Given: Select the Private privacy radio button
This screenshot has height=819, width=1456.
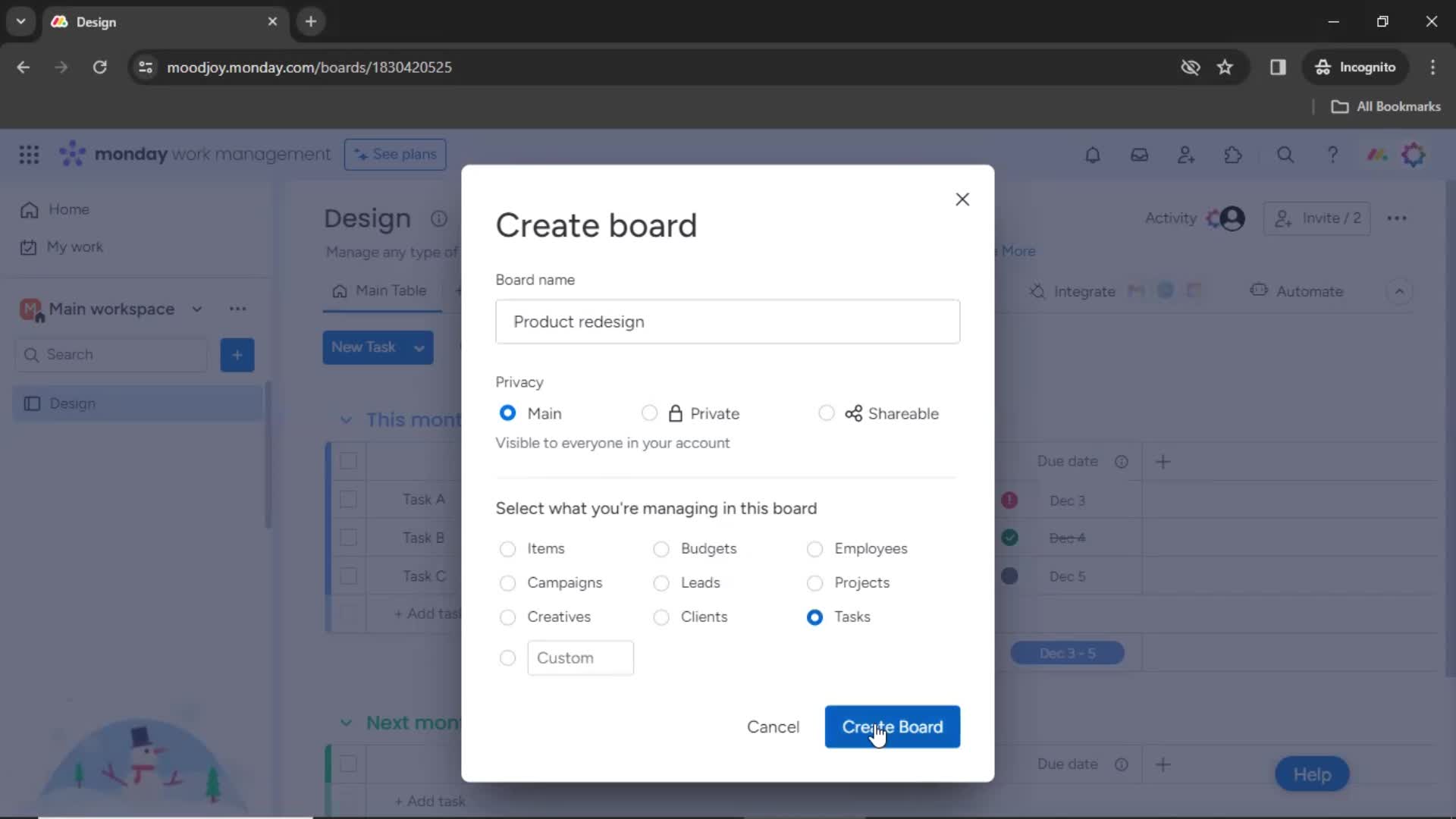Looking at the screenshot, I should click(649, 413).
